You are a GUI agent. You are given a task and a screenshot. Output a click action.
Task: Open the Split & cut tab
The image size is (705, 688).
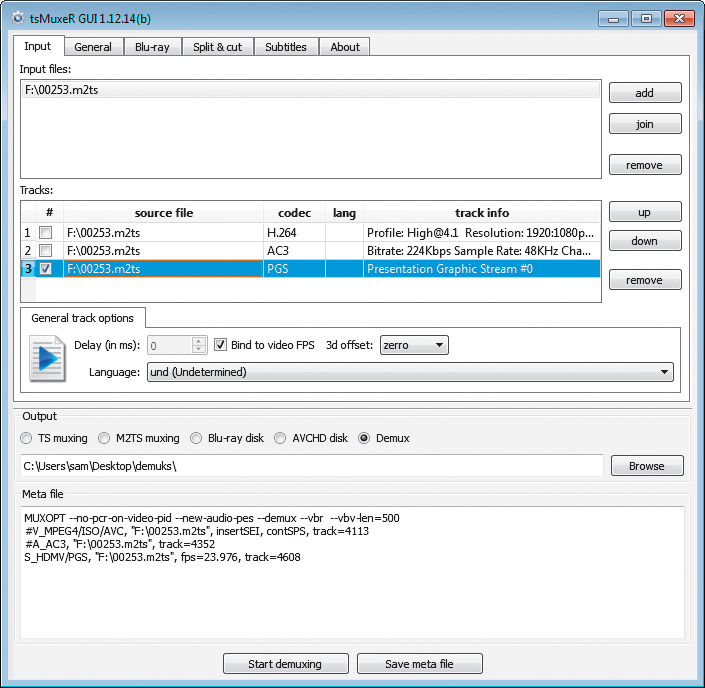click(x=217, y=47)
